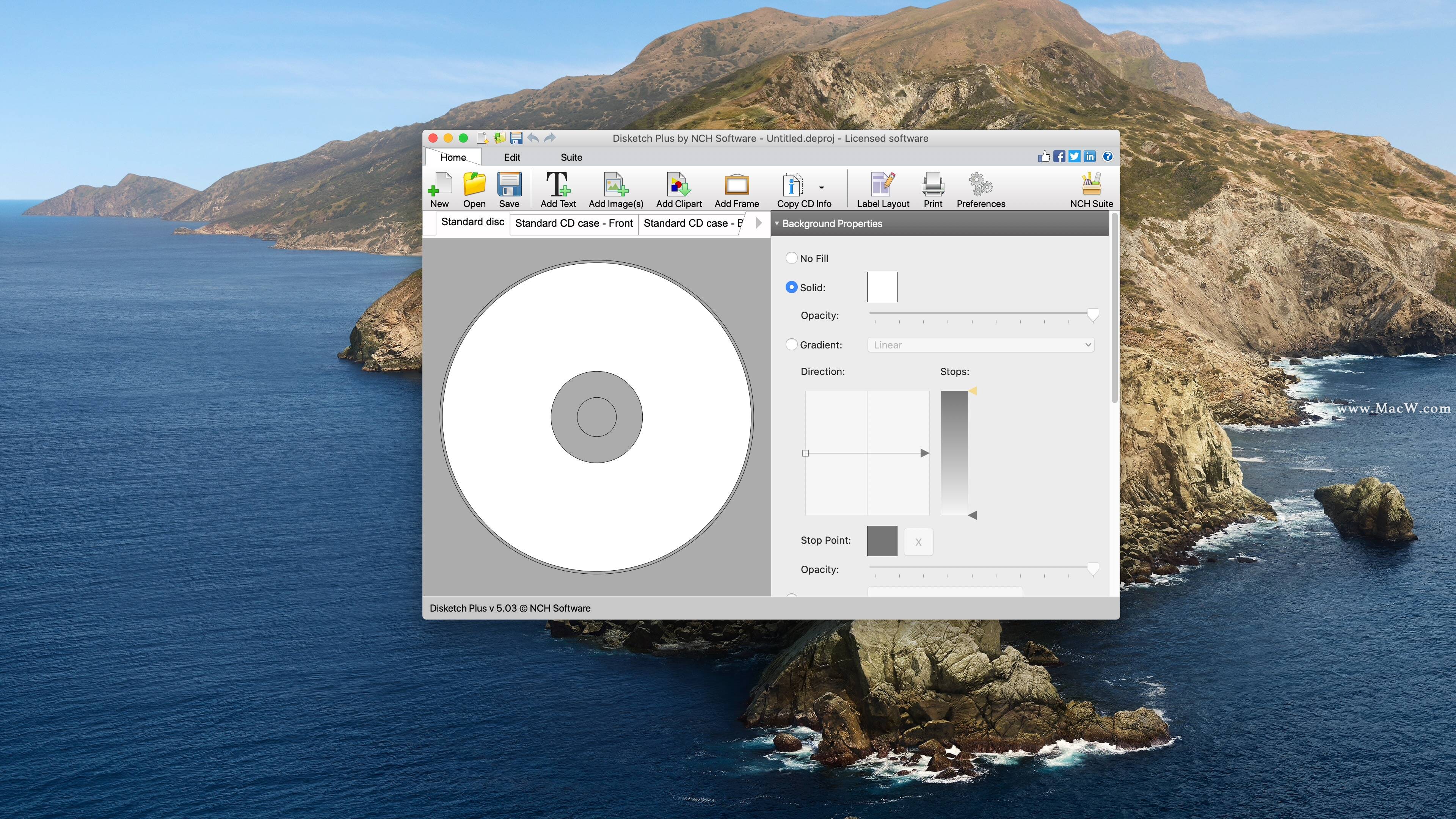Click the thumbs-up like icon
The height and width of the screenshot is (819, 1456).
[x=1044, y=156]
